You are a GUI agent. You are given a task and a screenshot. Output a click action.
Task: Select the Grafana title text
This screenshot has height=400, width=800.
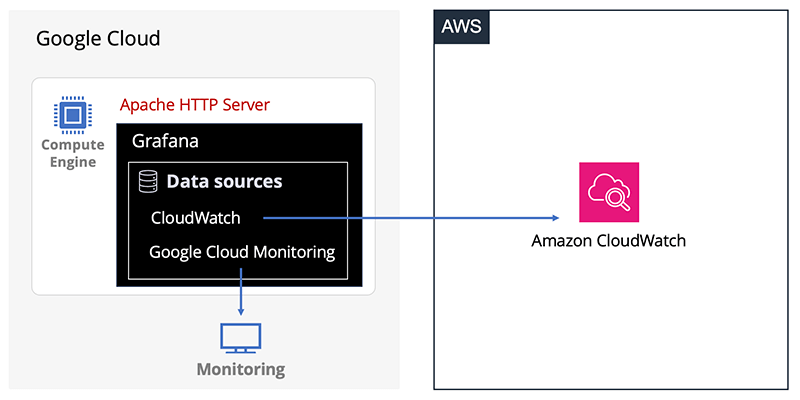(165, 141)
